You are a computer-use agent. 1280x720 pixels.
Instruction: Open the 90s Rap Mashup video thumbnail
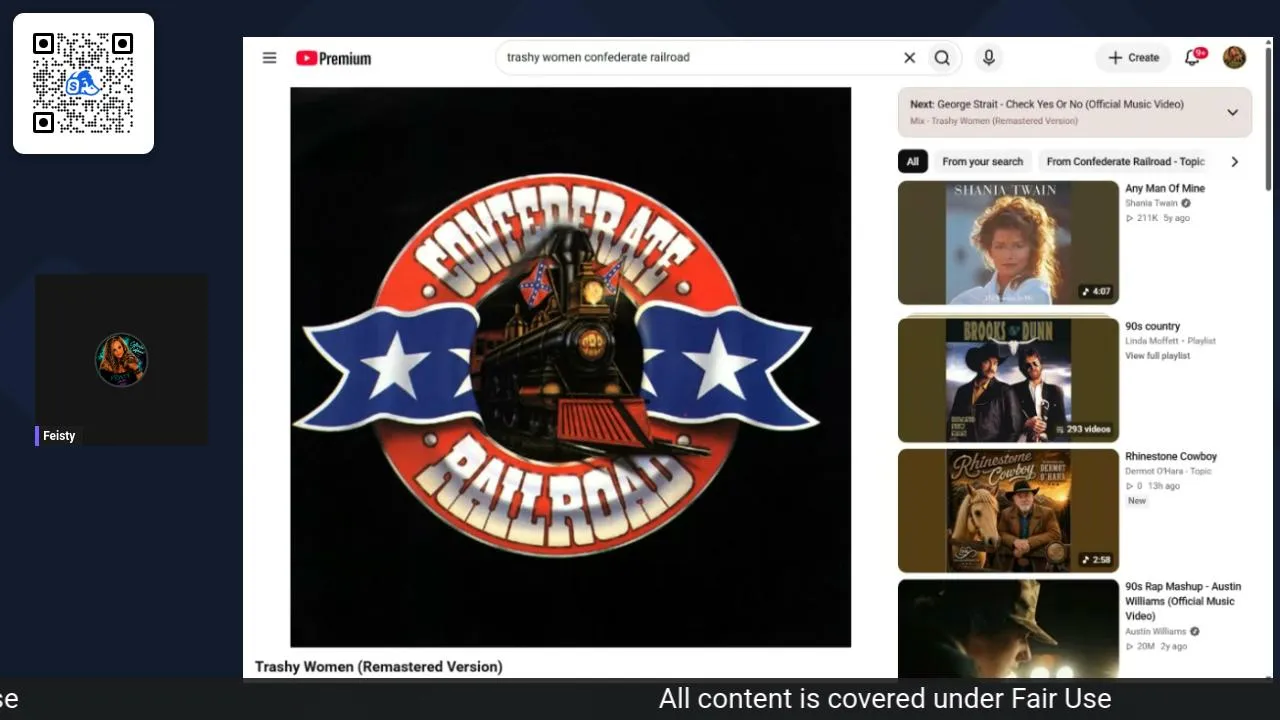tap(1008, 629)
